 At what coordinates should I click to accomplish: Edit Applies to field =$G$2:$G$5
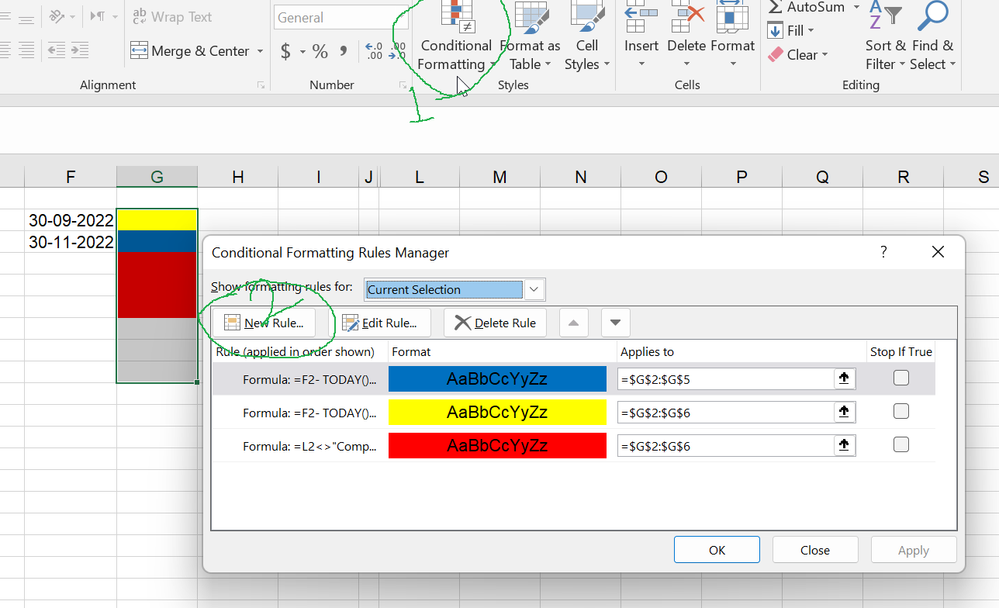click(x=726, y=379)
